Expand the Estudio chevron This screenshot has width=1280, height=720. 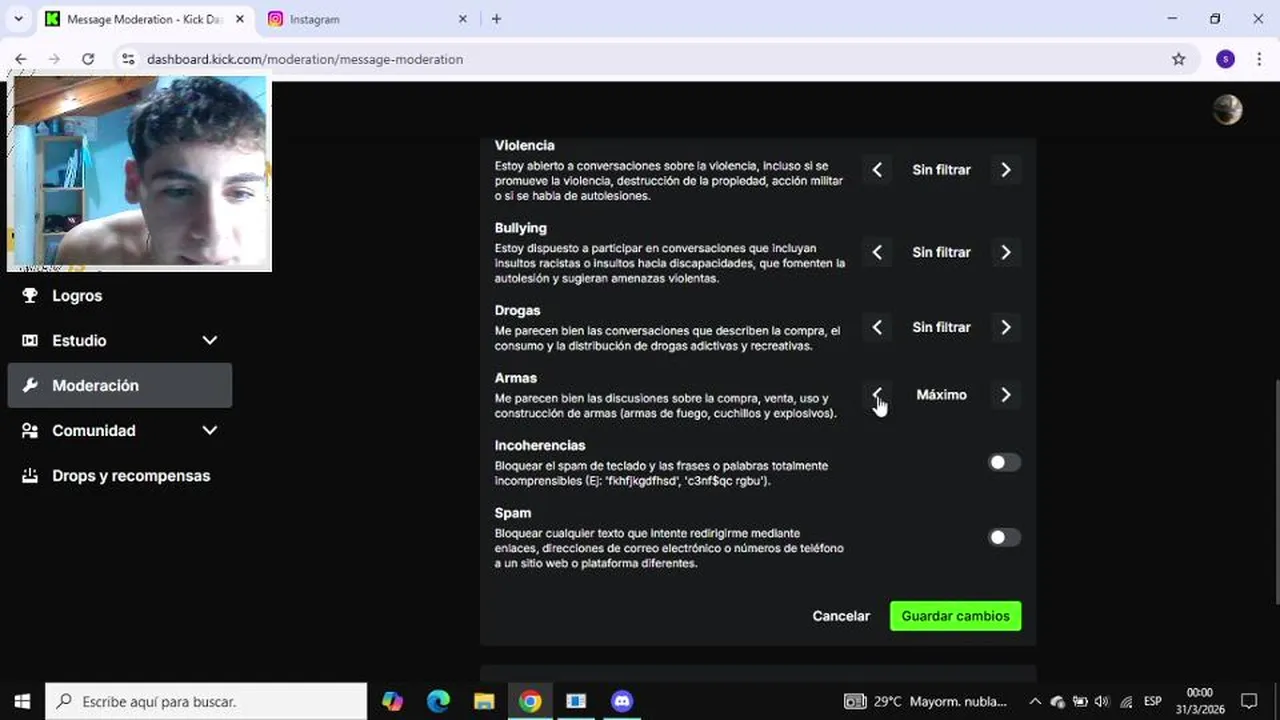[210, 341]
